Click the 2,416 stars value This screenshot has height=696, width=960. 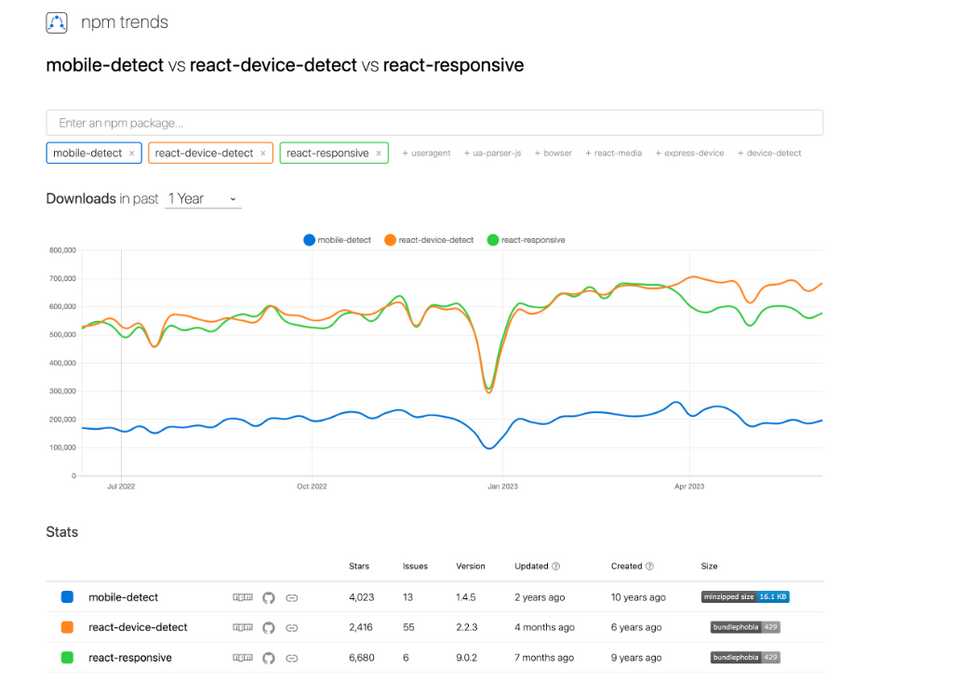pyautogui.click(x=361, y=627)
